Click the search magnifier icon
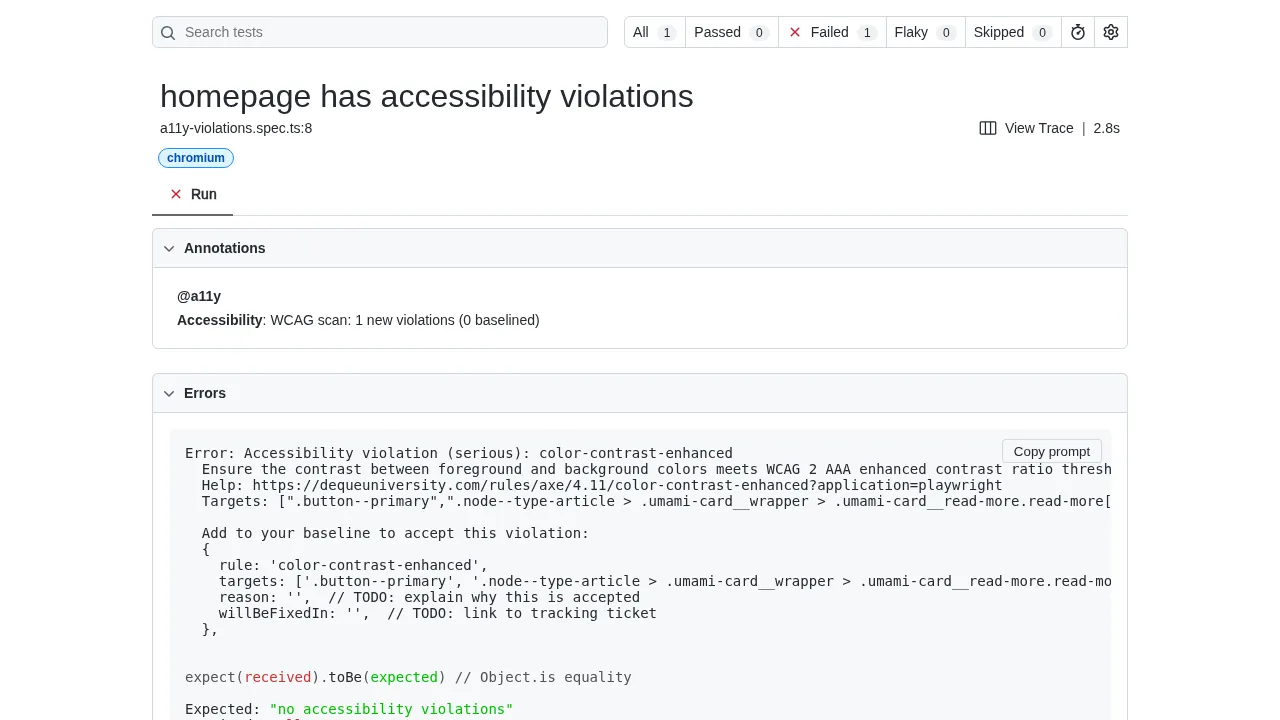The height and width of the screenshot is (720, 1280). coord(168,32)
